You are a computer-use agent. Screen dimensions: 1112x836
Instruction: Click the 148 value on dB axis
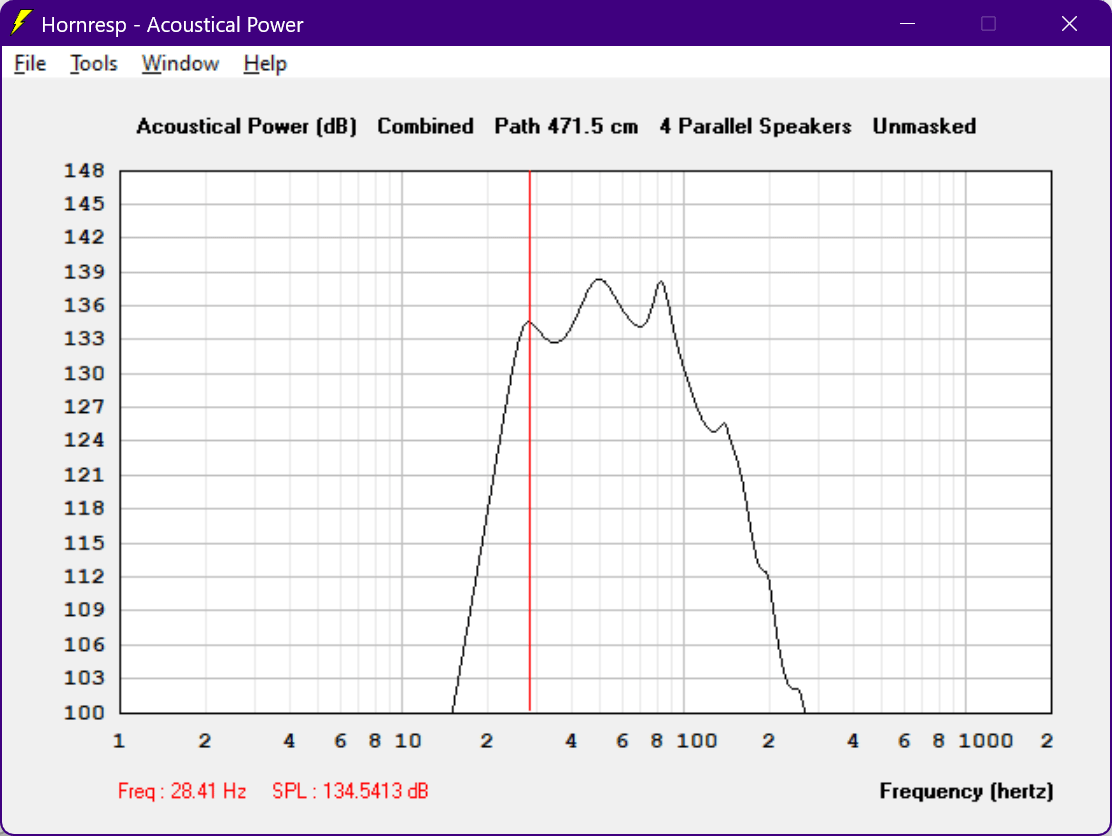tap(84, 171)
